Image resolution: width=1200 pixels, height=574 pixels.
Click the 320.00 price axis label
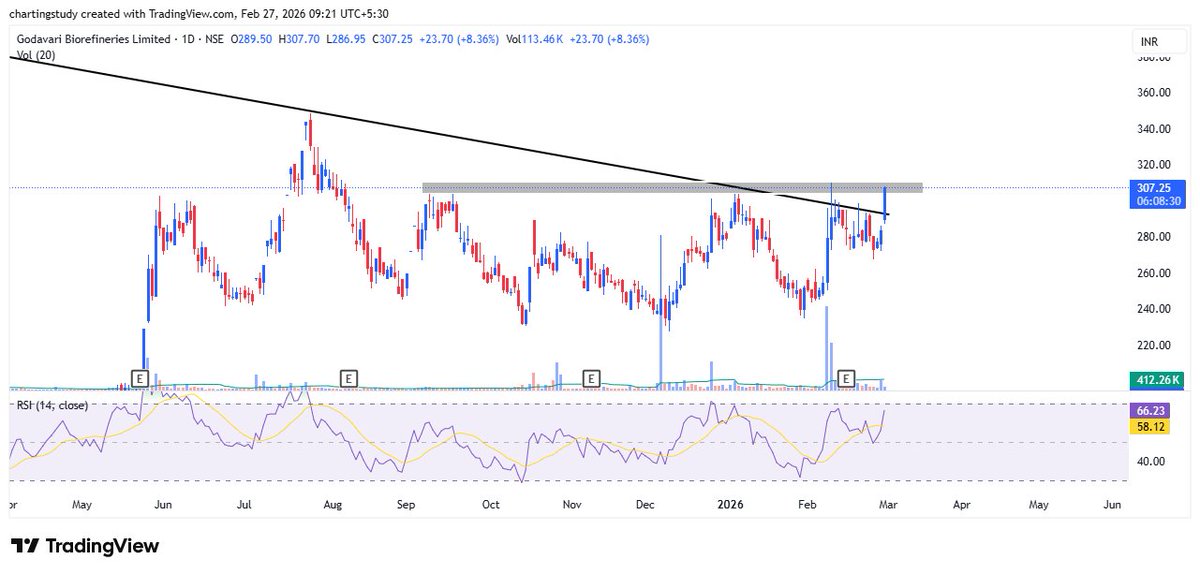(1153, 165)
